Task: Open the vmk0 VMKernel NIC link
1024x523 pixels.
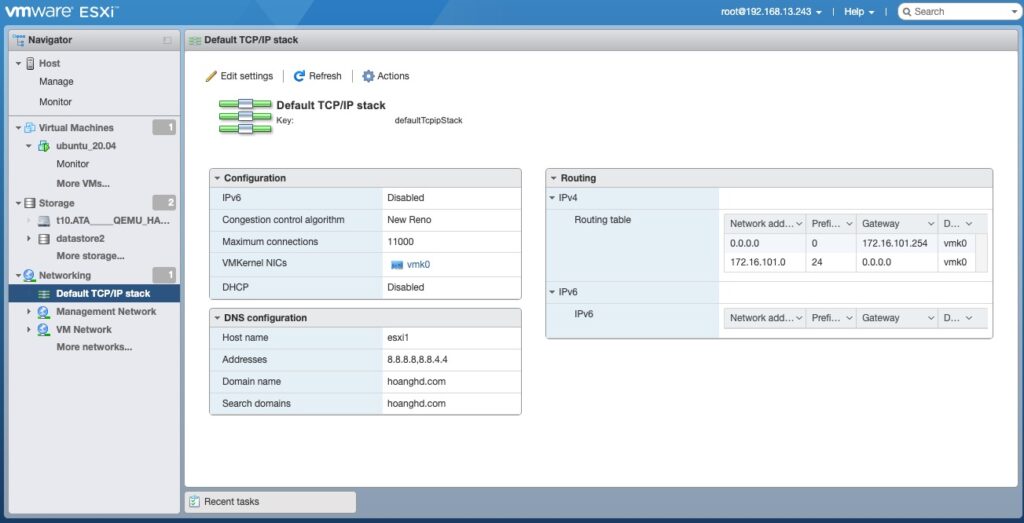Action: click(x=419, y=265)
